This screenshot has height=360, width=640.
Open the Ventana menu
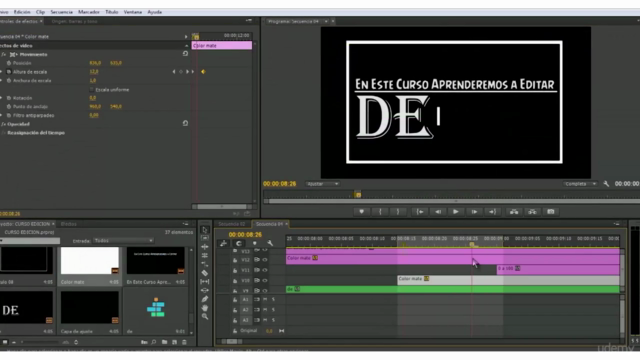(x=133, y=12)
